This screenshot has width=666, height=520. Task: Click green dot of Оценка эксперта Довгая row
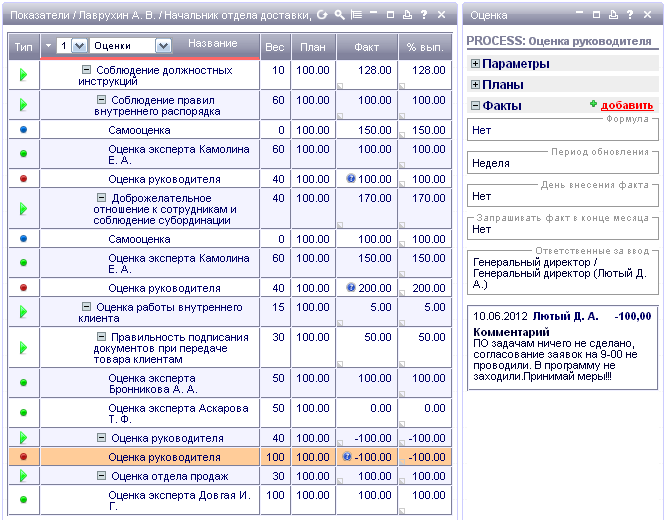pos(23,500)
